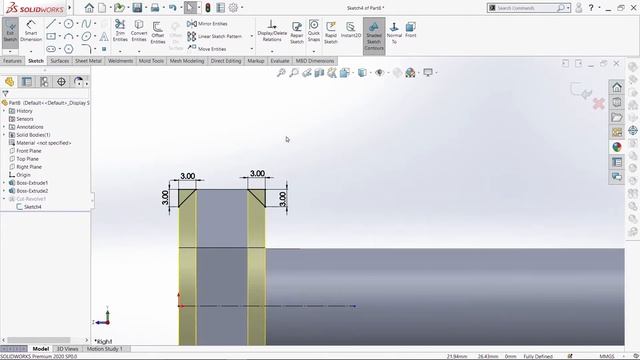Click Linear Sketch Pattern
This screenshot has width=640, height=360.
point(215,36)
